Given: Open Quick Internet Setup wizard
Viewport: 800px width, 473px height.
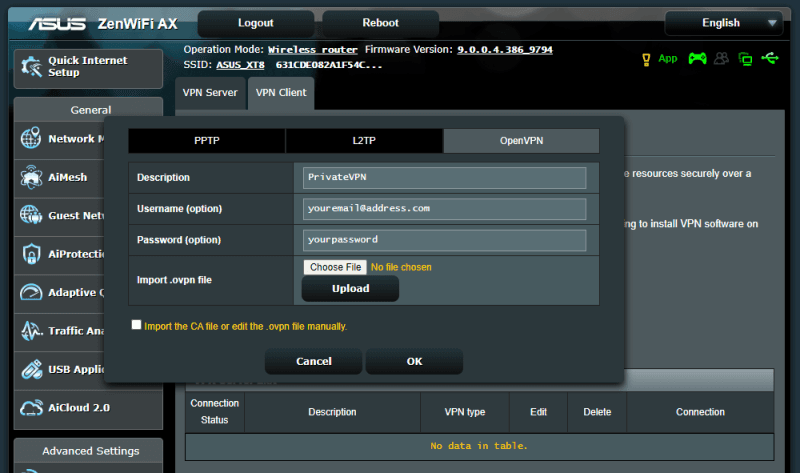Looking at the screenshot, I should click(87, 66).
